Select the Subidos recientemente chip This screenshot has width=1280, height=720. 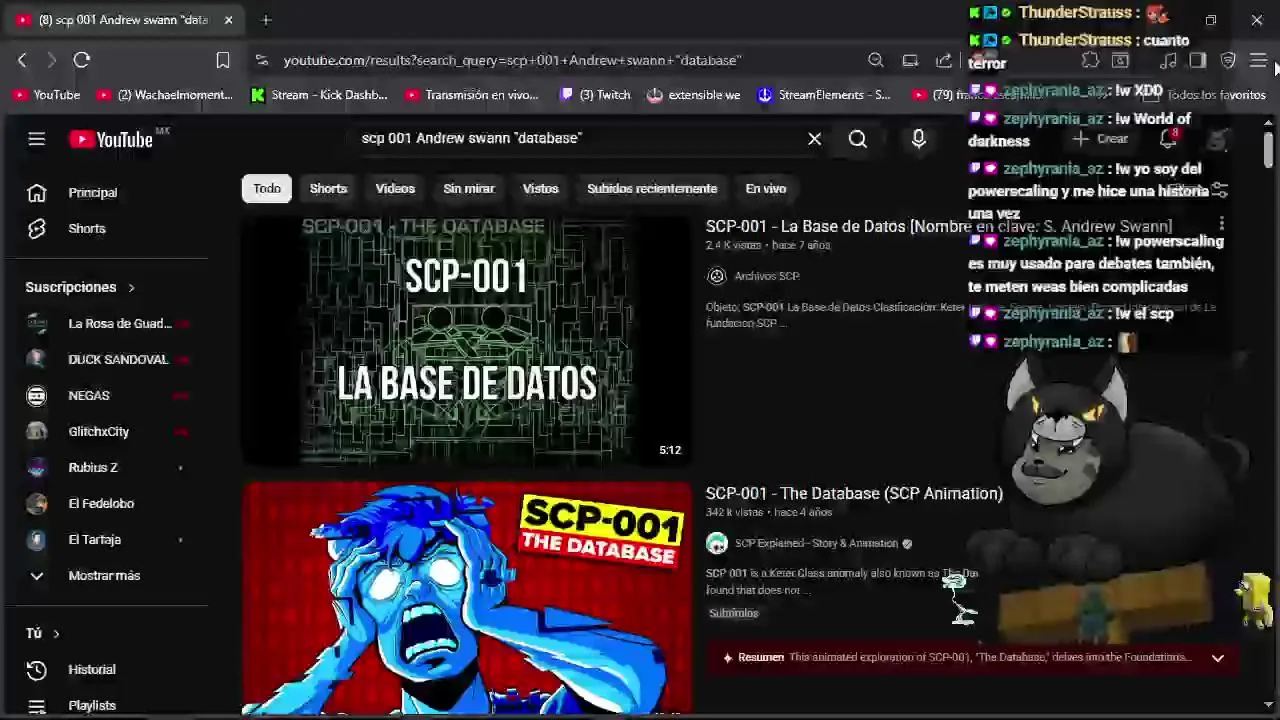[652, 188]
